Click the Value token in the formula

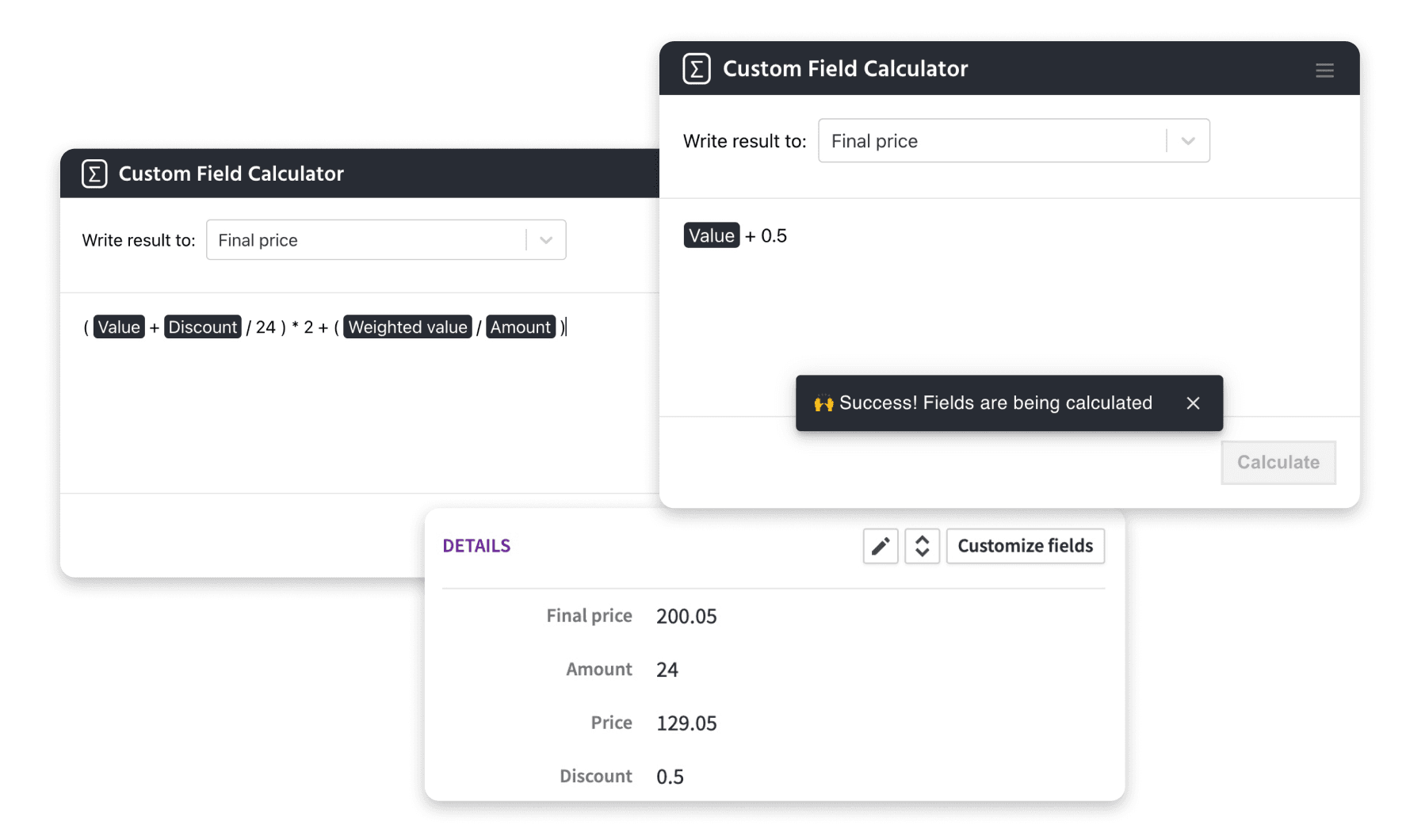pyautogui.click(x=118, y=326)
